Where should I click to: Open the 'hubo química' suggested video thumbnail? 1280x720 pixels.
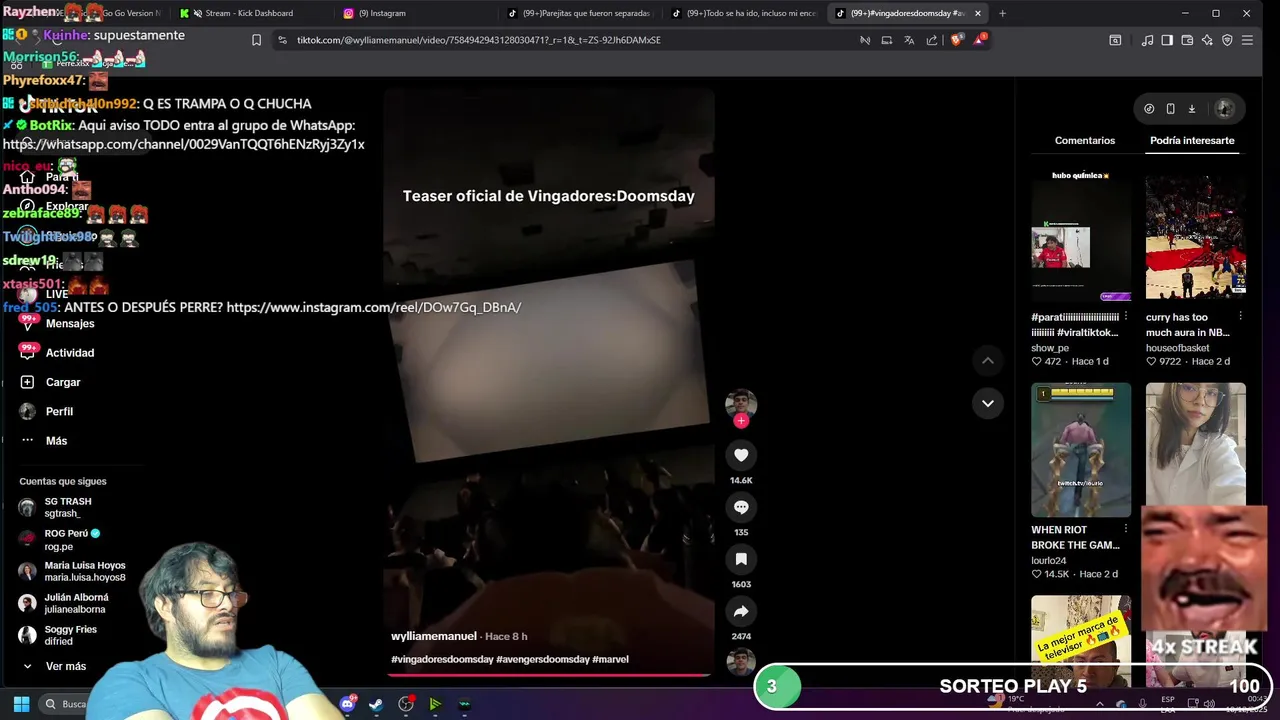[1081, 236]
